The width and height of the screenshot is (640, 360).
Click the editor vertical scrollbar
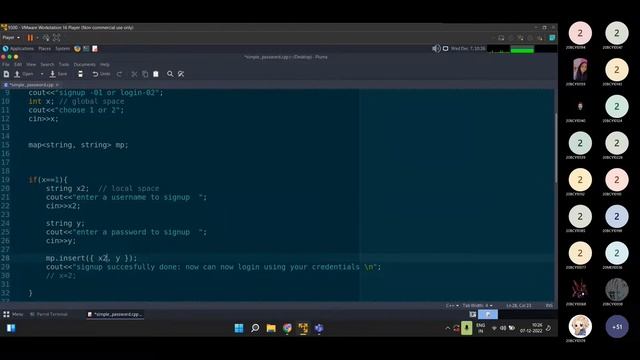point(556,147)
